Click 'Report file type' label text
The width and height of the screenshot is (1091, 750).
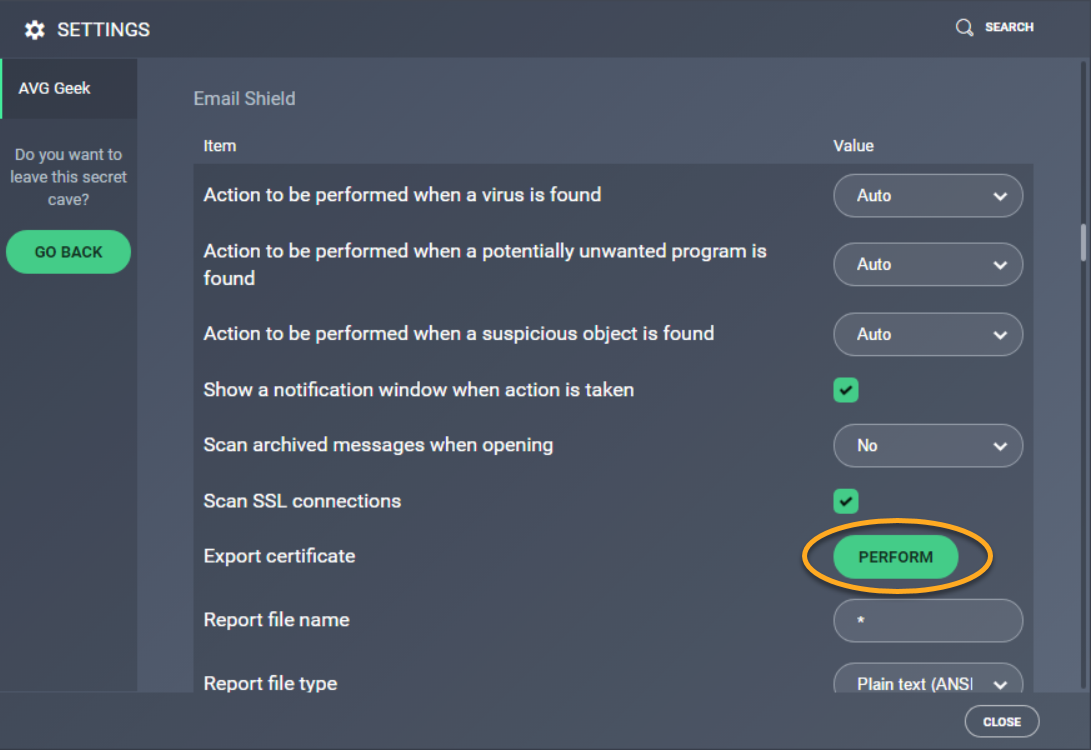tap(270, 683)
